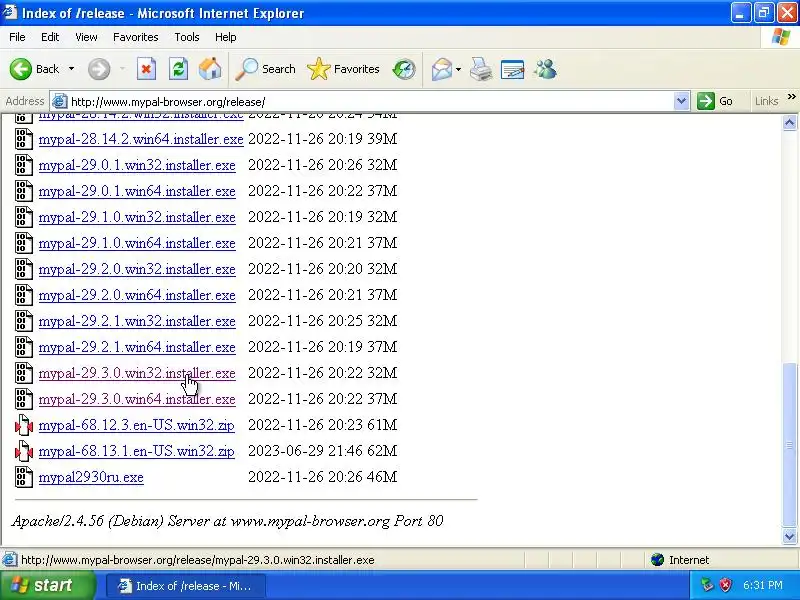800x600 pixels.
Task: Download mypal-28.14.2.win64.installer.exe
Action: 141,139
